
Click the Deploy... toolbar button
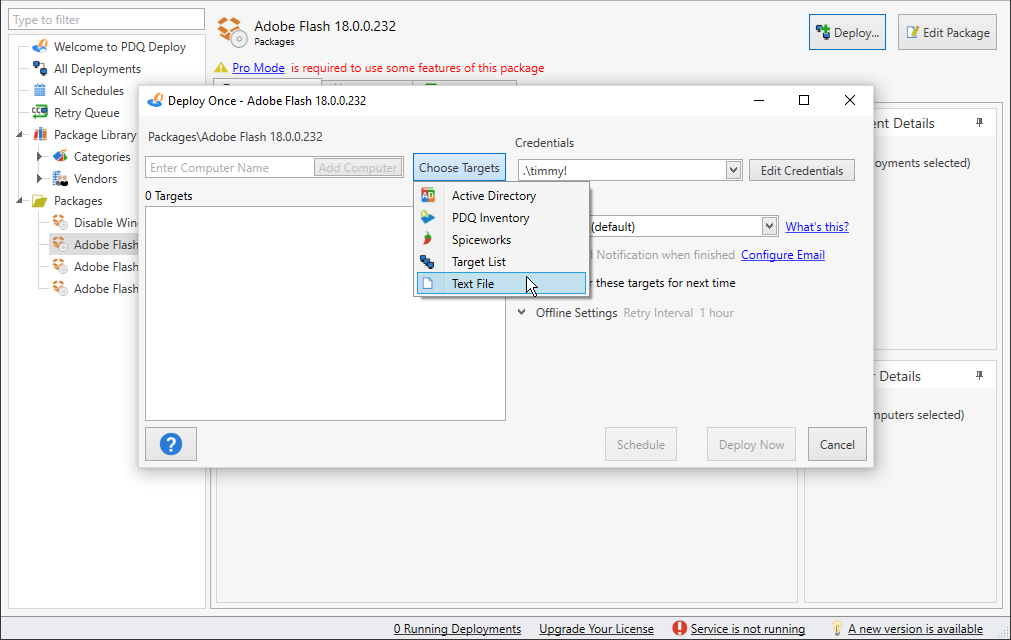pyautogui.click(x=847, y=32)
